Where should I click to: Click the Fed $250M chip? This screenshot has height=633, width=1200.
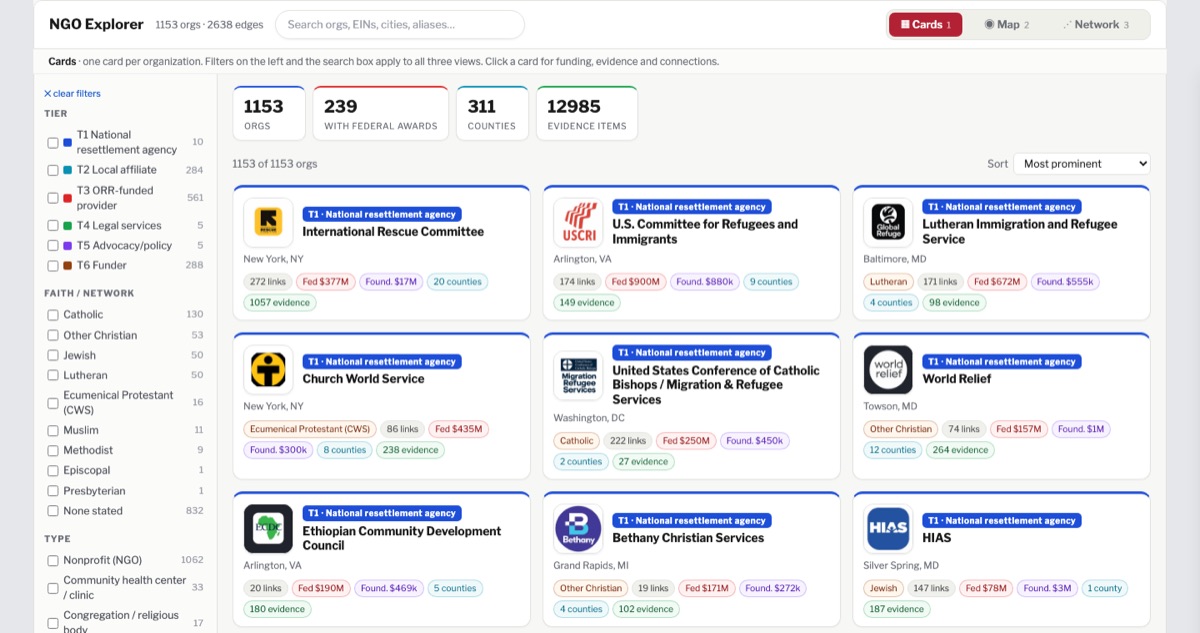(x=686, y=440)
